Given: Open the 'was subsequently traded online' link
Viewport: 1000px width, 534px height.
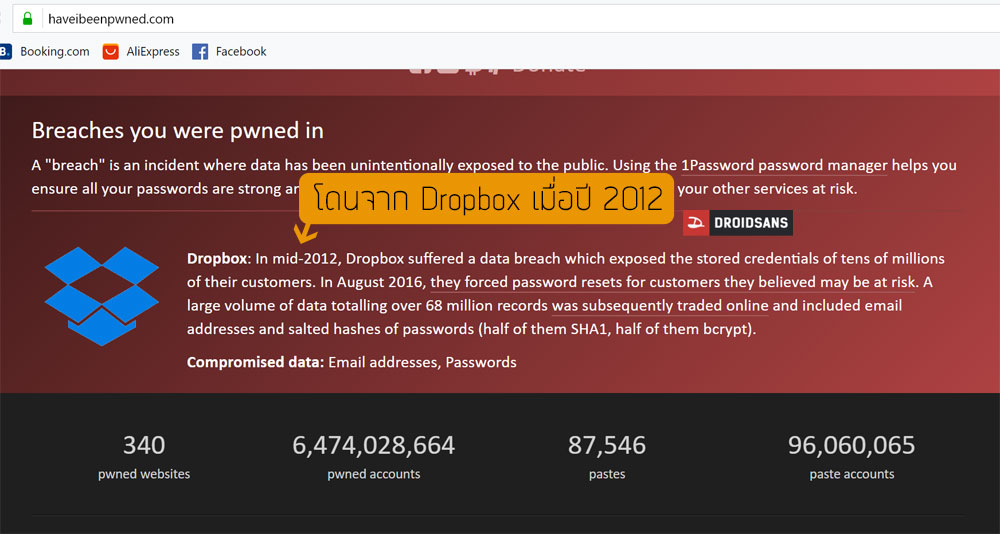Looking at the screenshot, I should click(x=660, y=306).
